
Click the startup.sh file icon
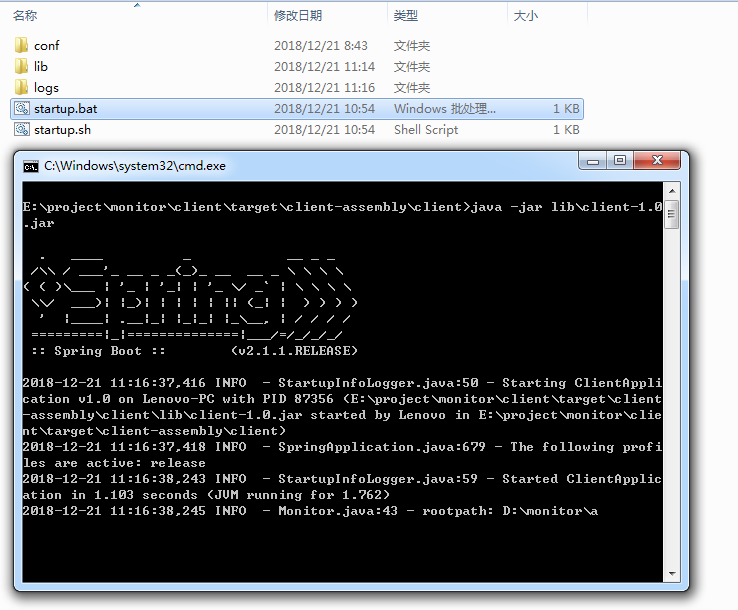pos(22,129)
